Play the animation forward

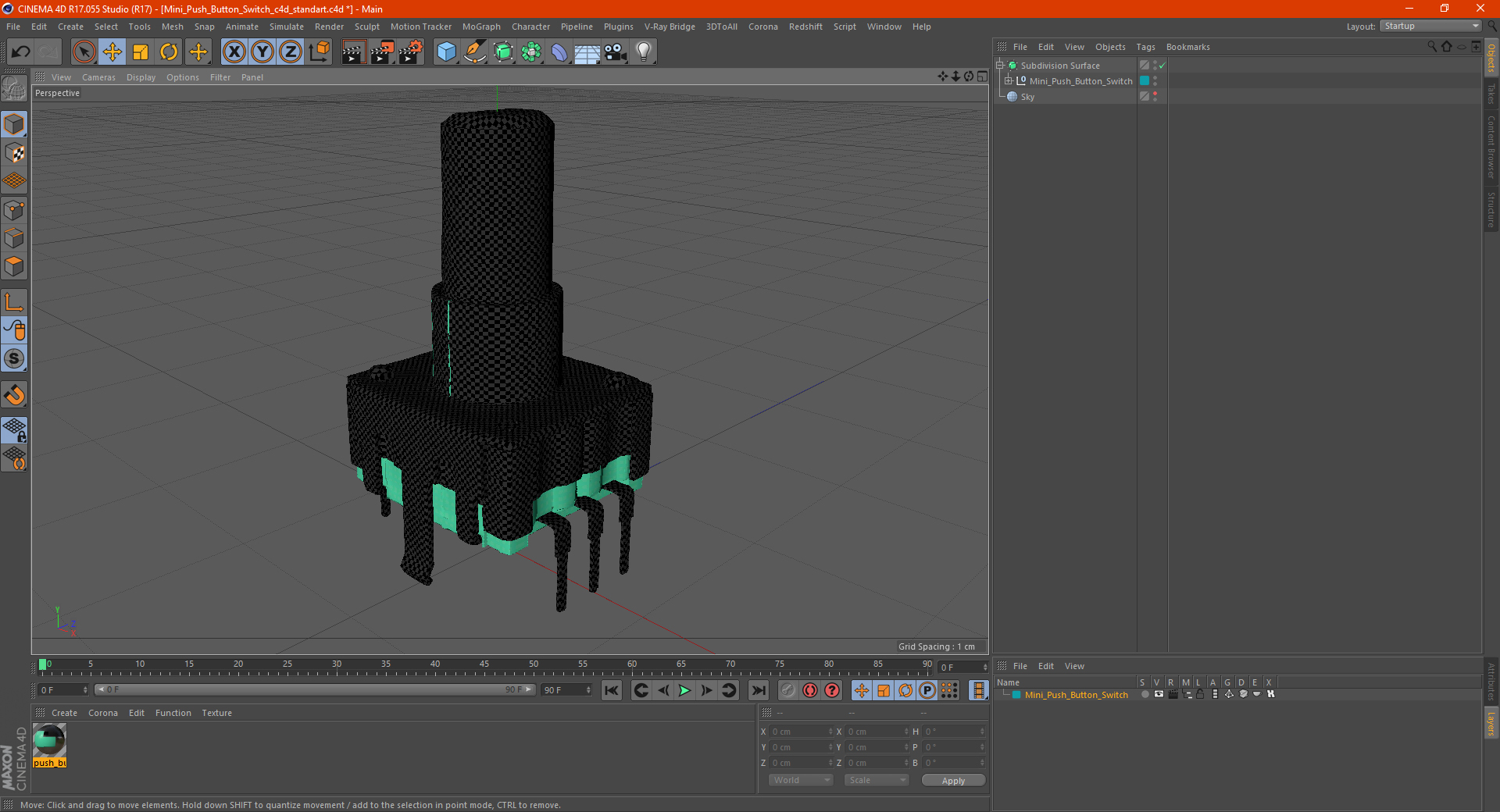pos(684,690)
